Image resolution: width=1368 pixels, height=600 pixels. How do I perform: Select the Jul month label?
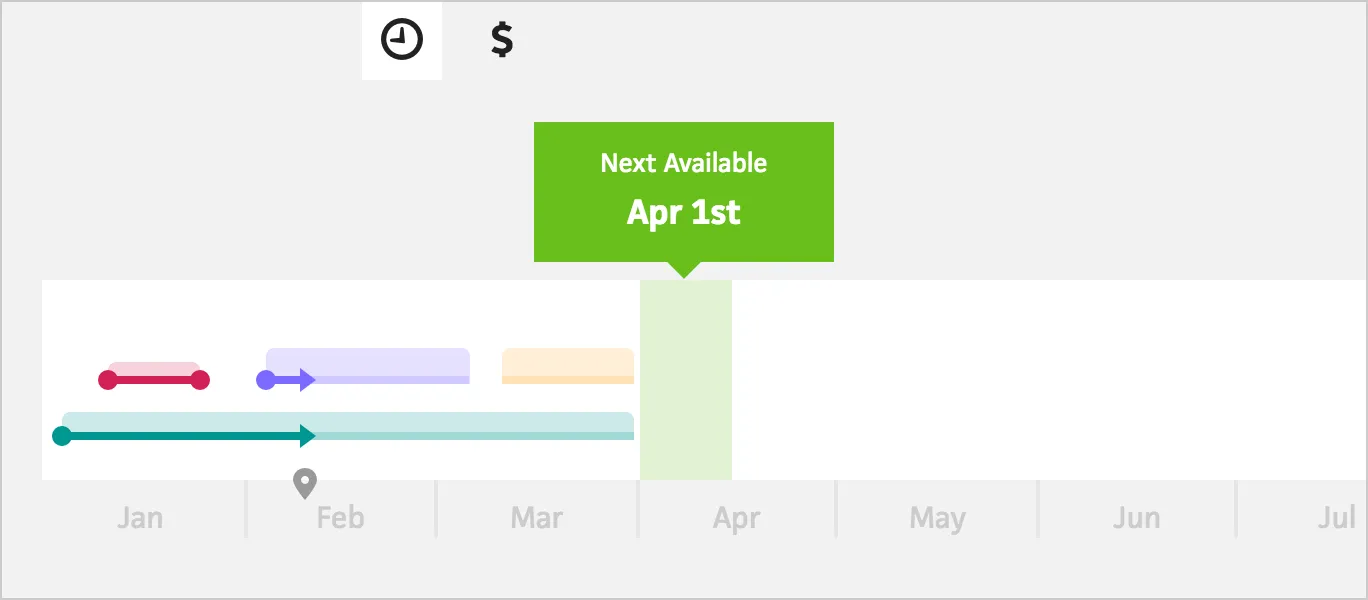point(1337,517)
